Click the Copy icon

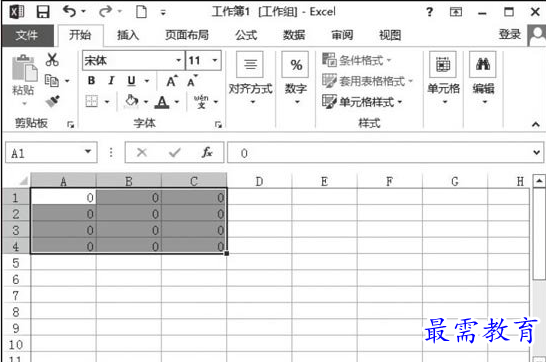pyautogui.click(x=52, y=81)
